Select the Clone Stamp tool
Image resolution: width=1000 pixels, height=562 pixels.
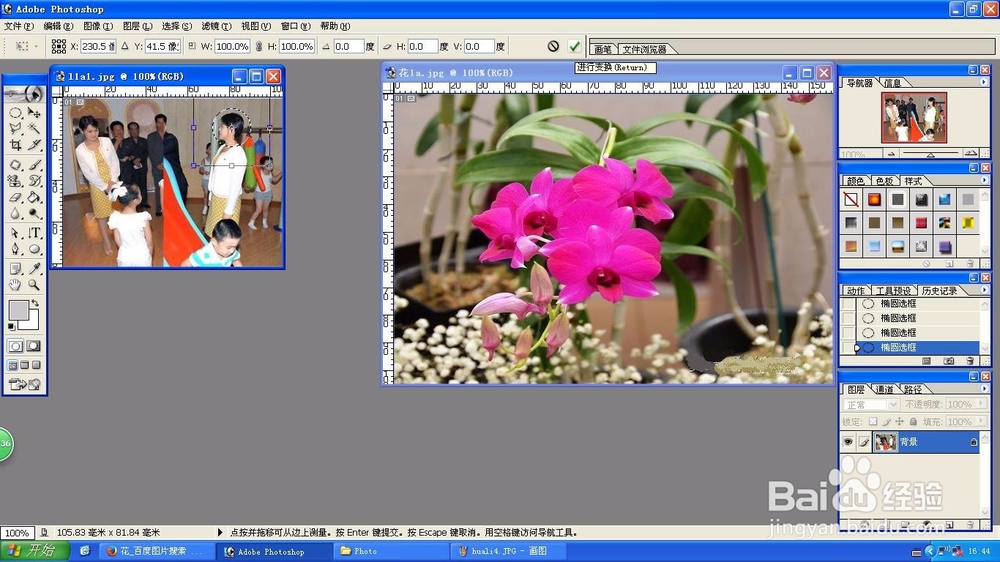click(15, 181)
